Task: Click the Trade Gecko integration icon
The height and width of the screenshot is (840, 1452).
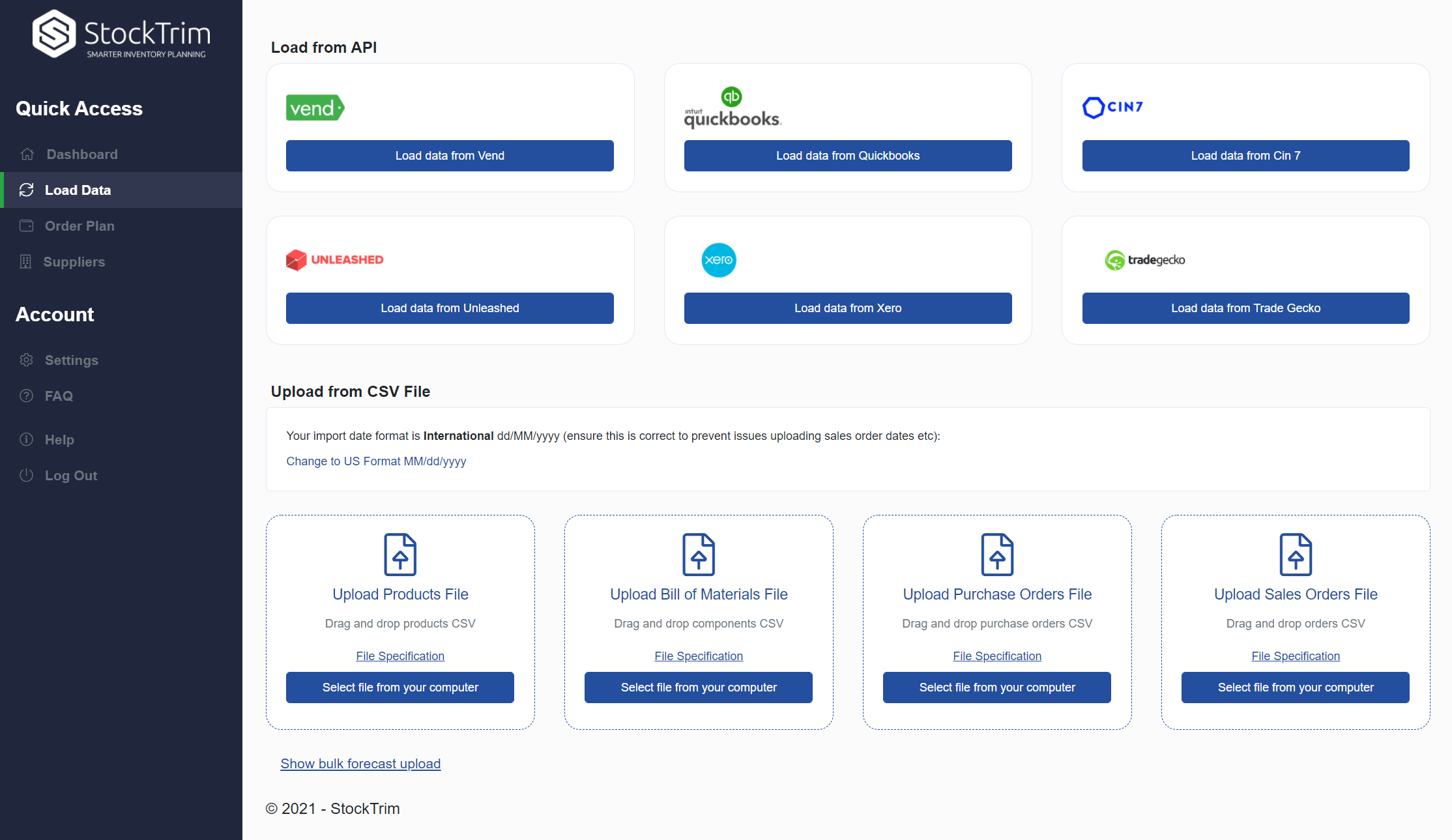Action: (x=1144, y=258)
